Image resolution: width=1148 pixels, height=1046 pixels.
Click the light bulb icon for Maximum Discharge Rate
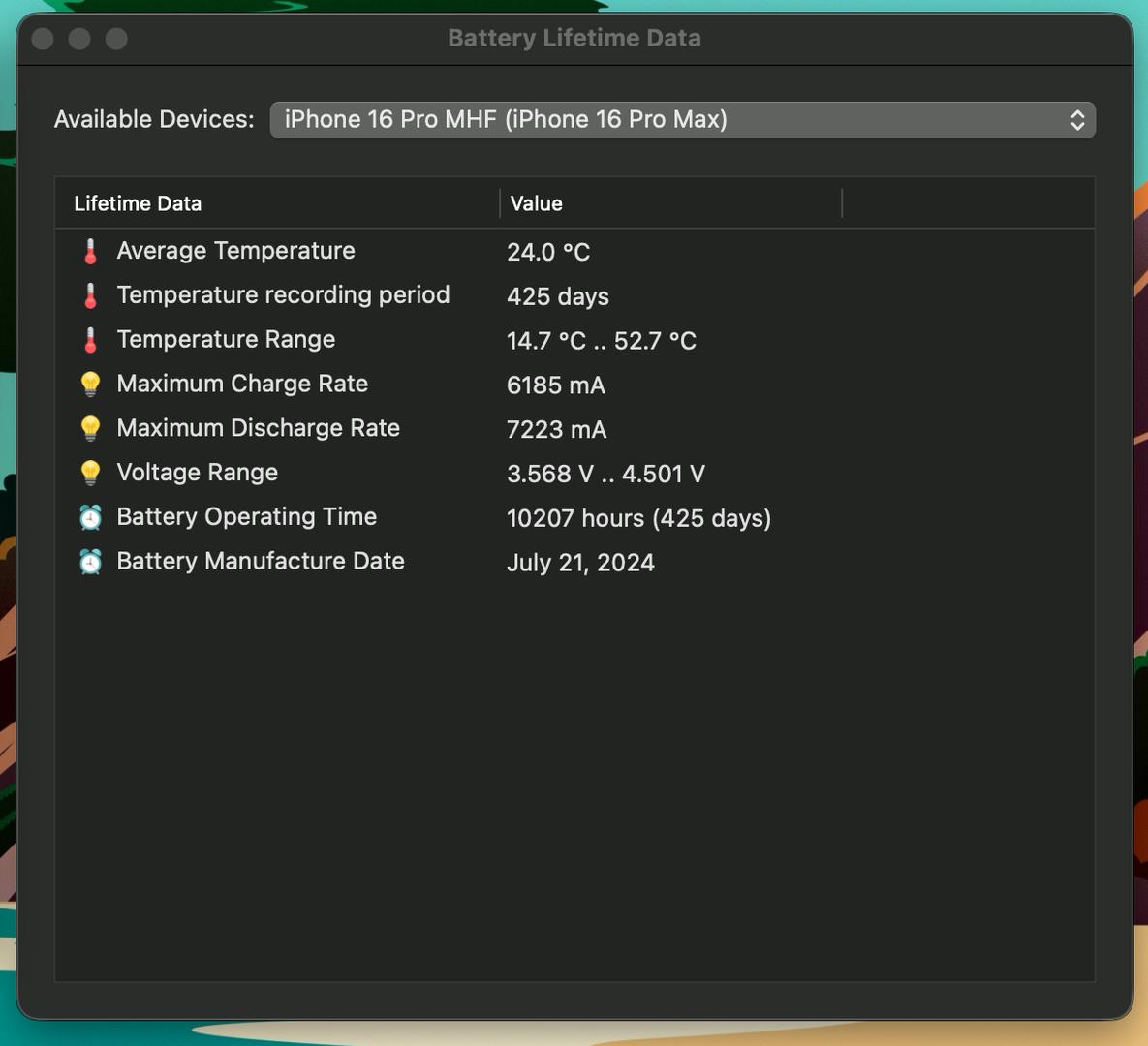click(90, 428)
